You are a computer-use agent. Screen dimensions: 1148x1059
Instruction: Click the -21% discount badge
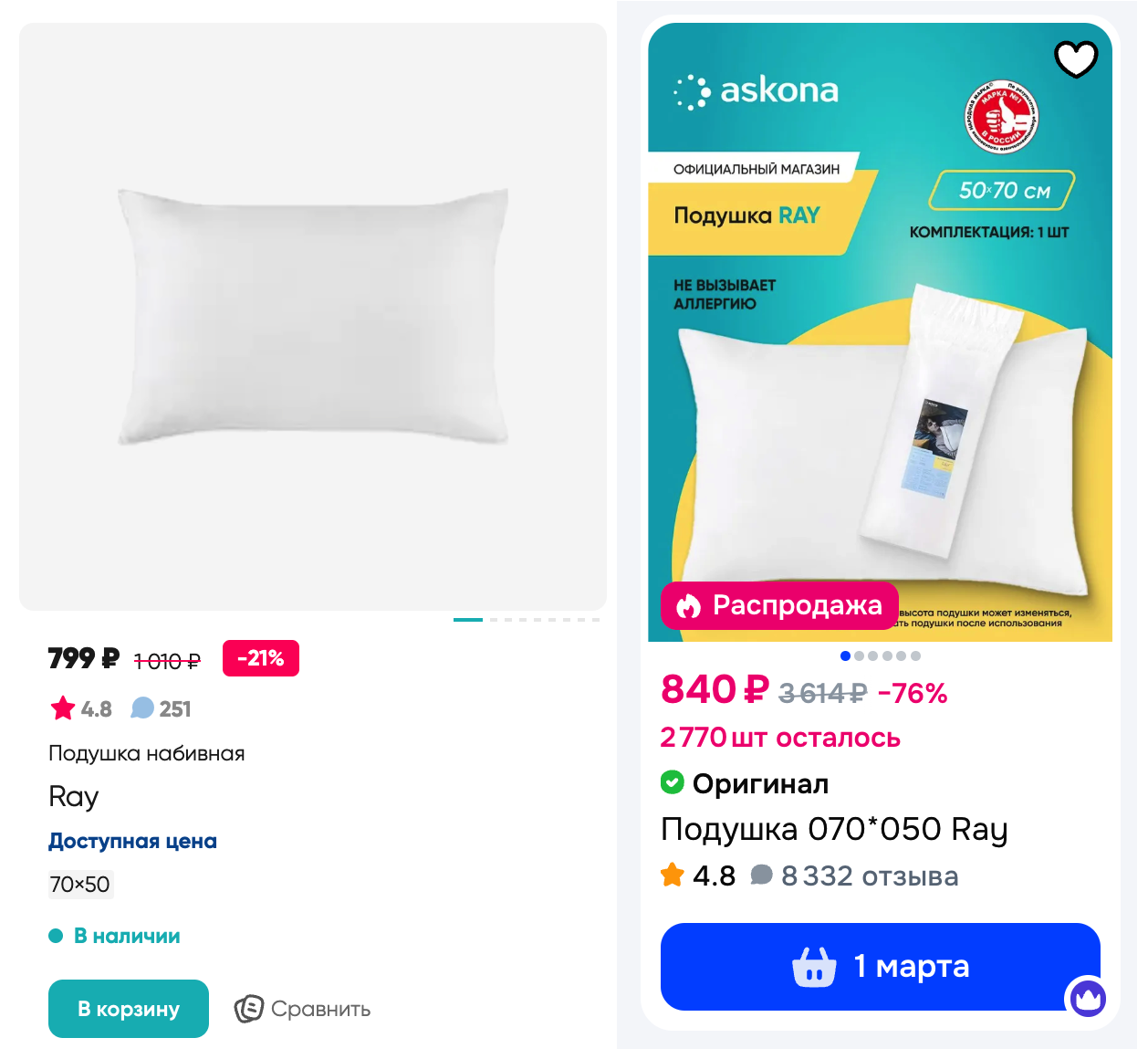tap(261, 658)
